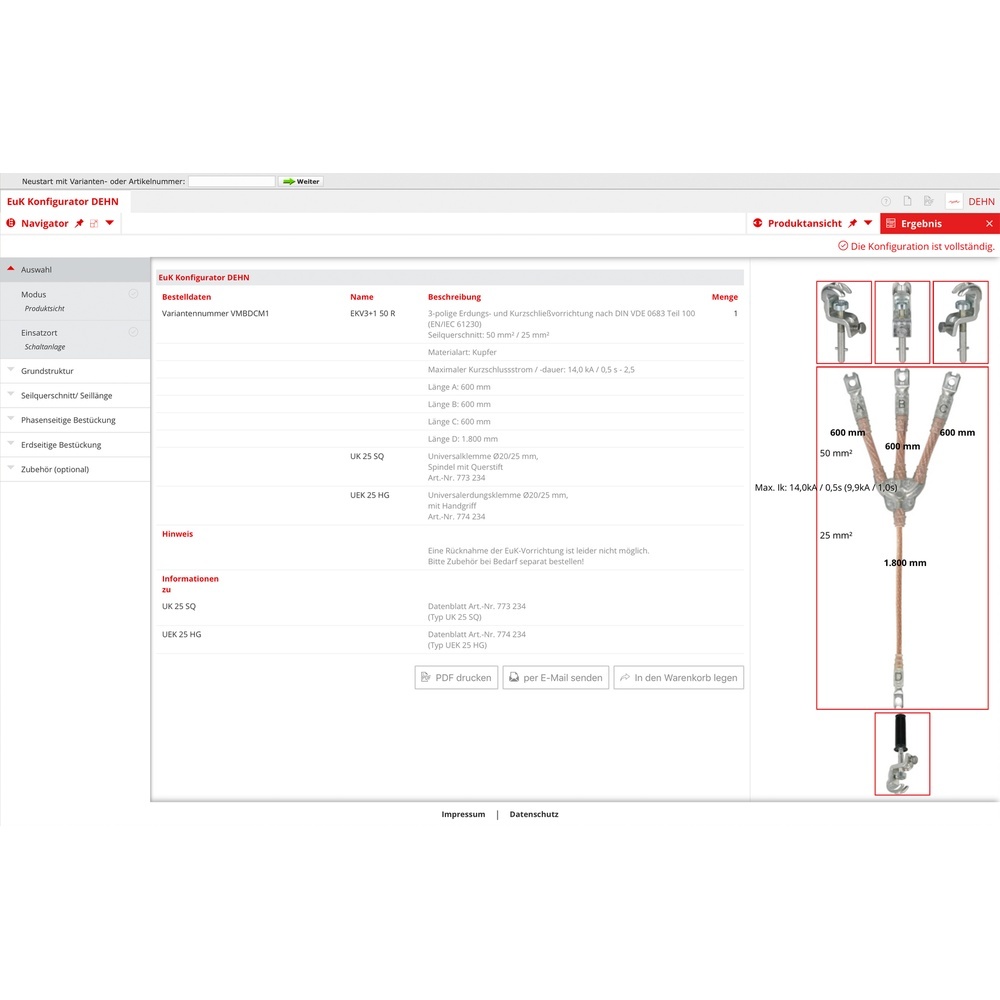Click the pop-out icon beside Navigator pin

pos(94,224)
